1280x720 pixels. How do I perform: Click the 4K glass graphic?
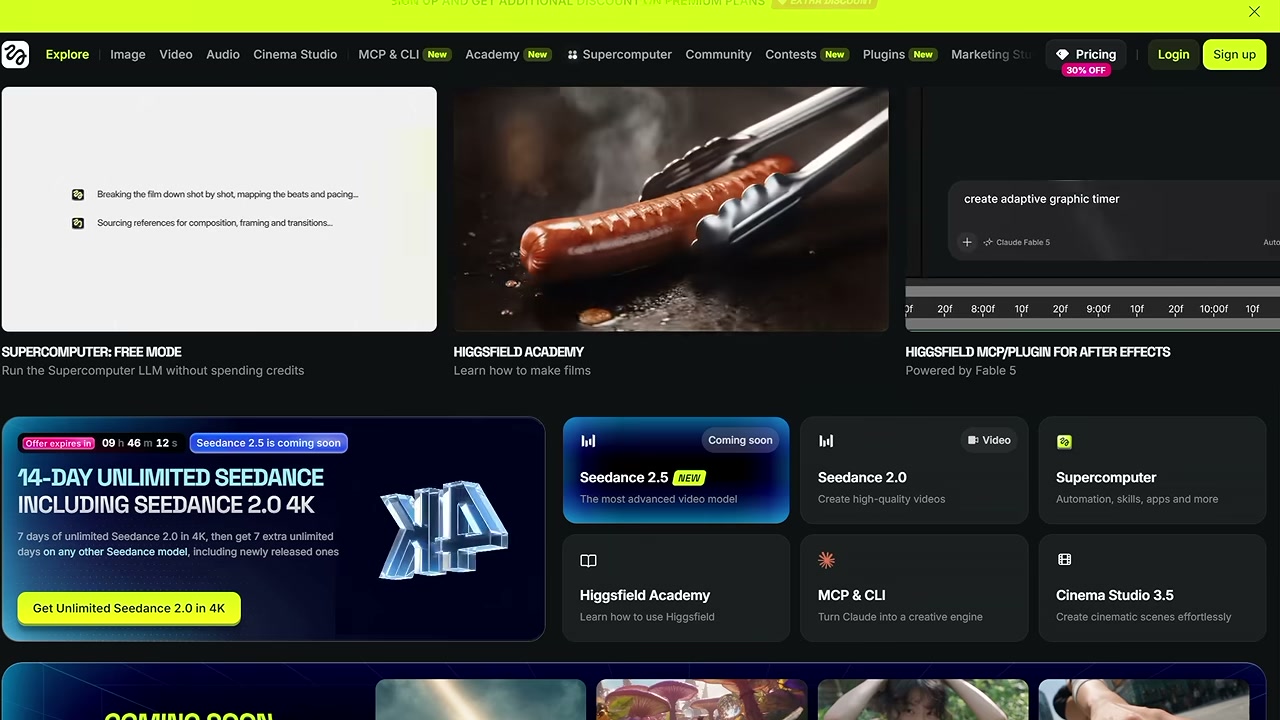pos(443,529)
